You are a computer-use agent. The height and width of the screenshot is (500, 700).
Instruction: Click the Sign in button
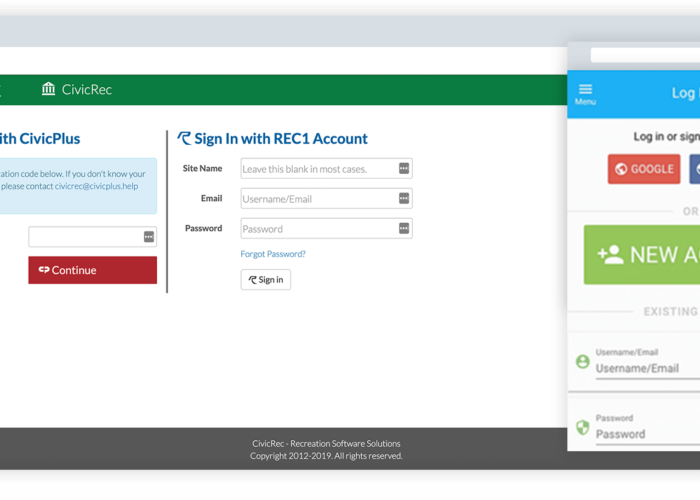tap(266, 279)
